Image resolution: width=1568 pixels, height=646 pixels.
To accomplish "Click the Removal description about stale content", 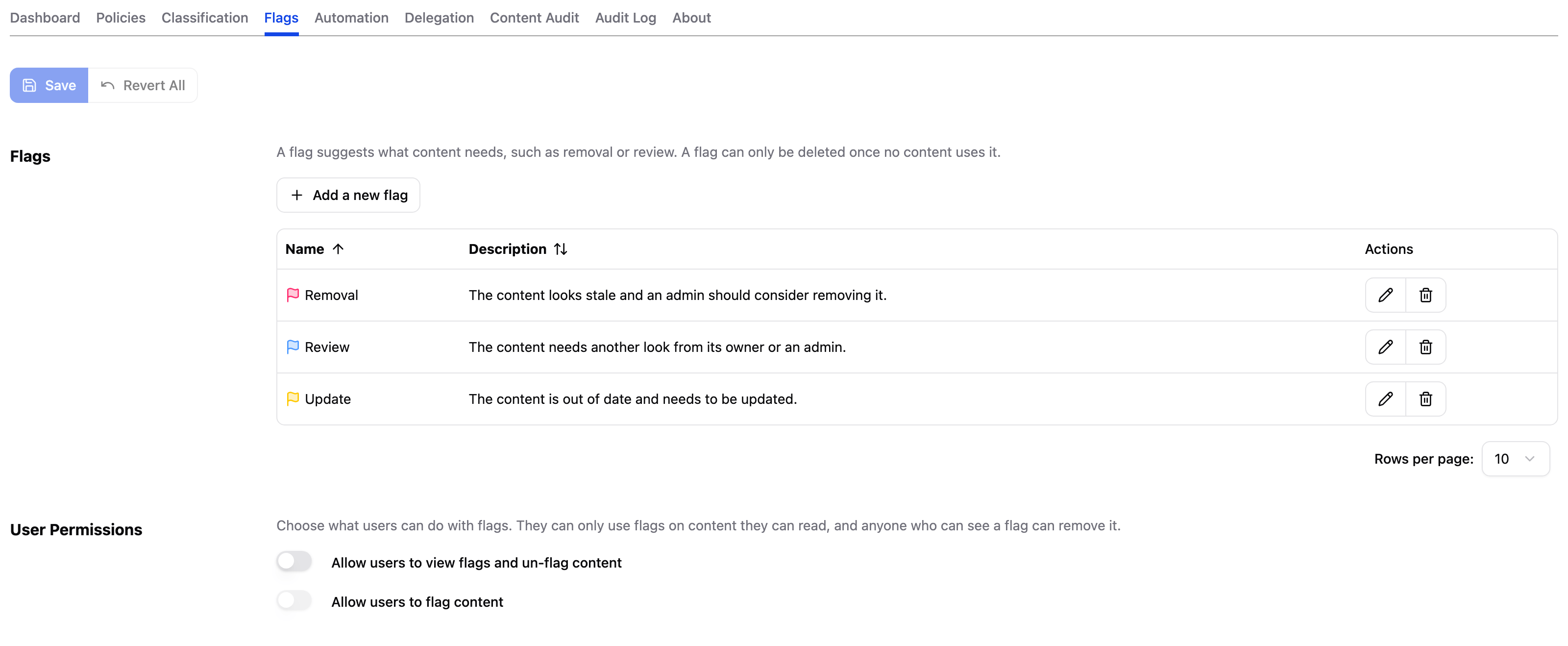I will coord(678,295).
